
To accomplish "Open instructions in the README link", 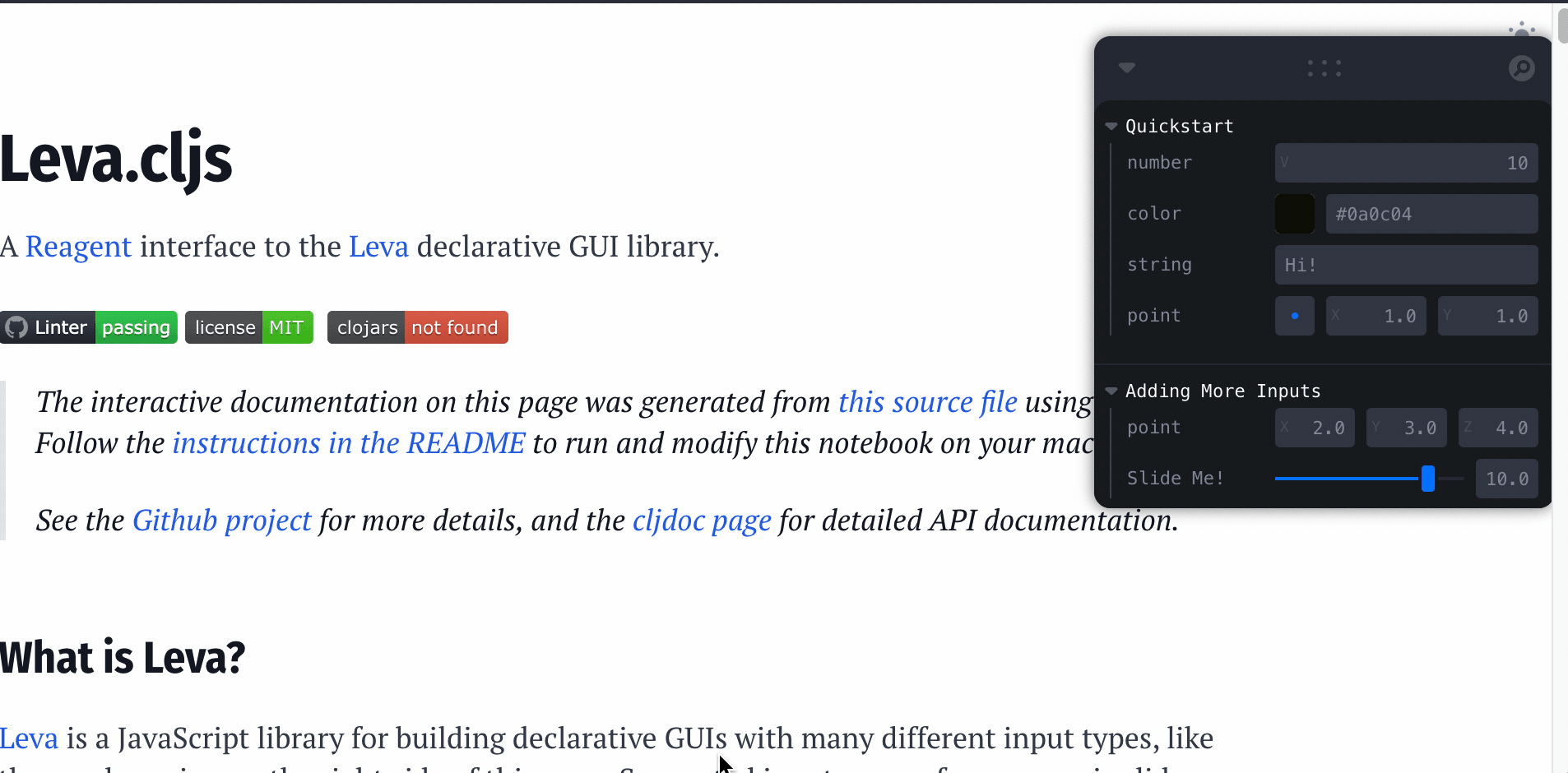I will pos(349,443).
